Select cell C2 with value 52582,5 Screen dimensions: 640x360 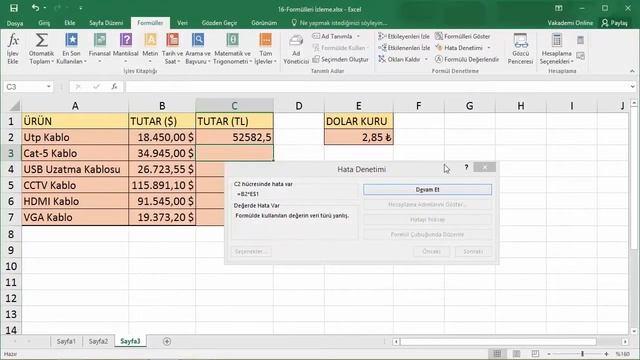click(x=234, y=137)
